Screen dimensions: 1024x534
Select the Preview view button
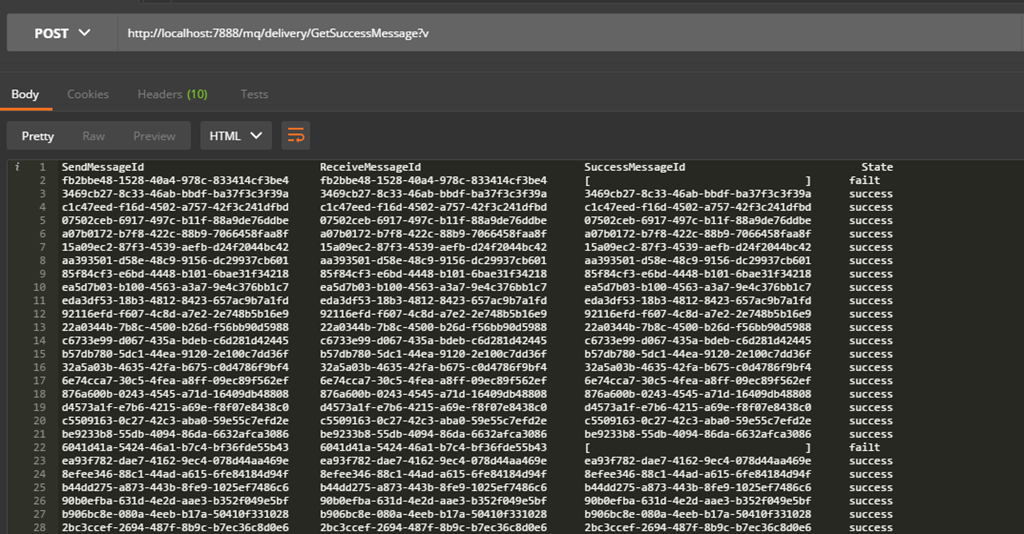point(154,136)
